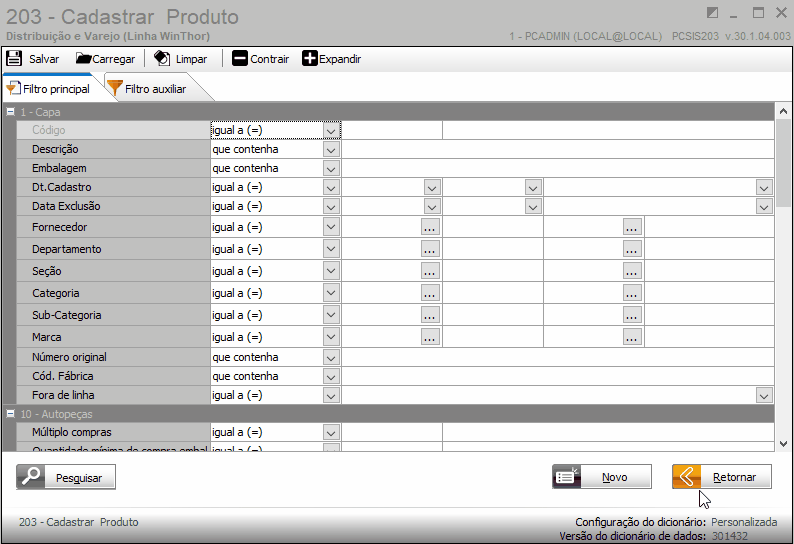The height and width of the screenshot is (544, 794).
Task: Open first Categoria lookup ellipsis button
Action: 430,293
